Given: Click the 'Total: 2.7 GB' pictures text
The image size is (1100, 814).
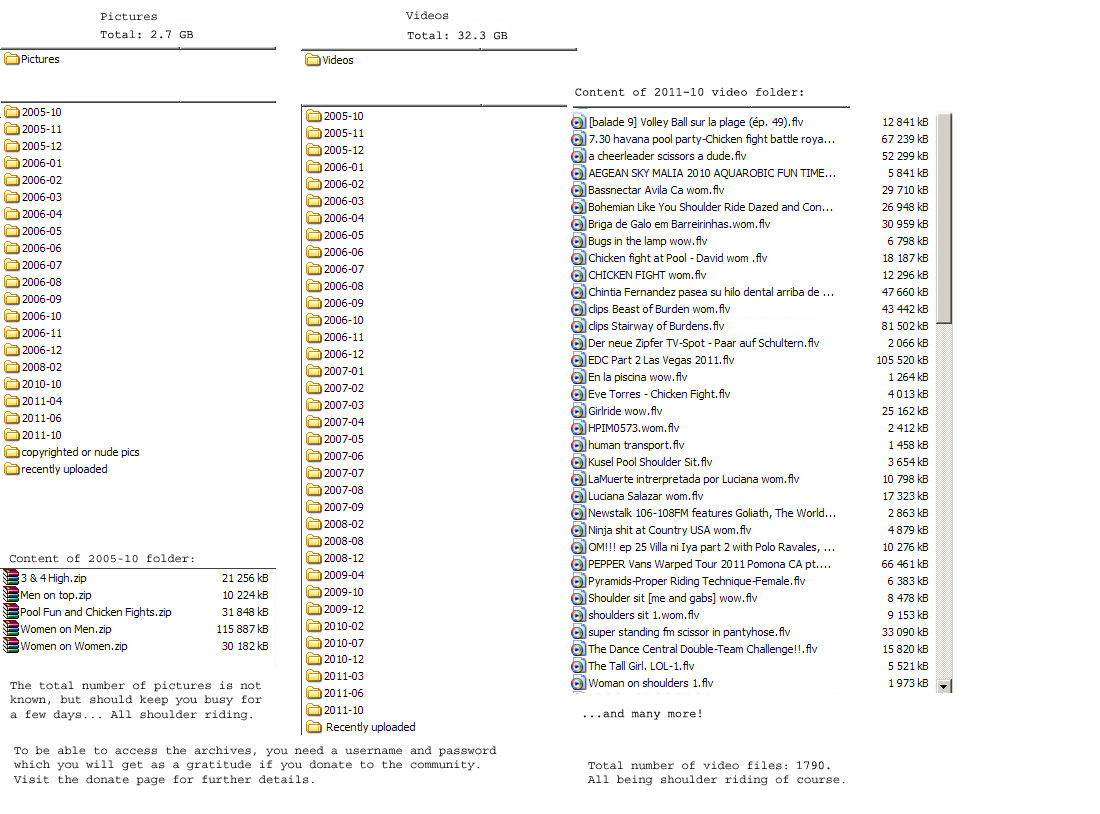Looking at the screenshot, I should (147, 34).
